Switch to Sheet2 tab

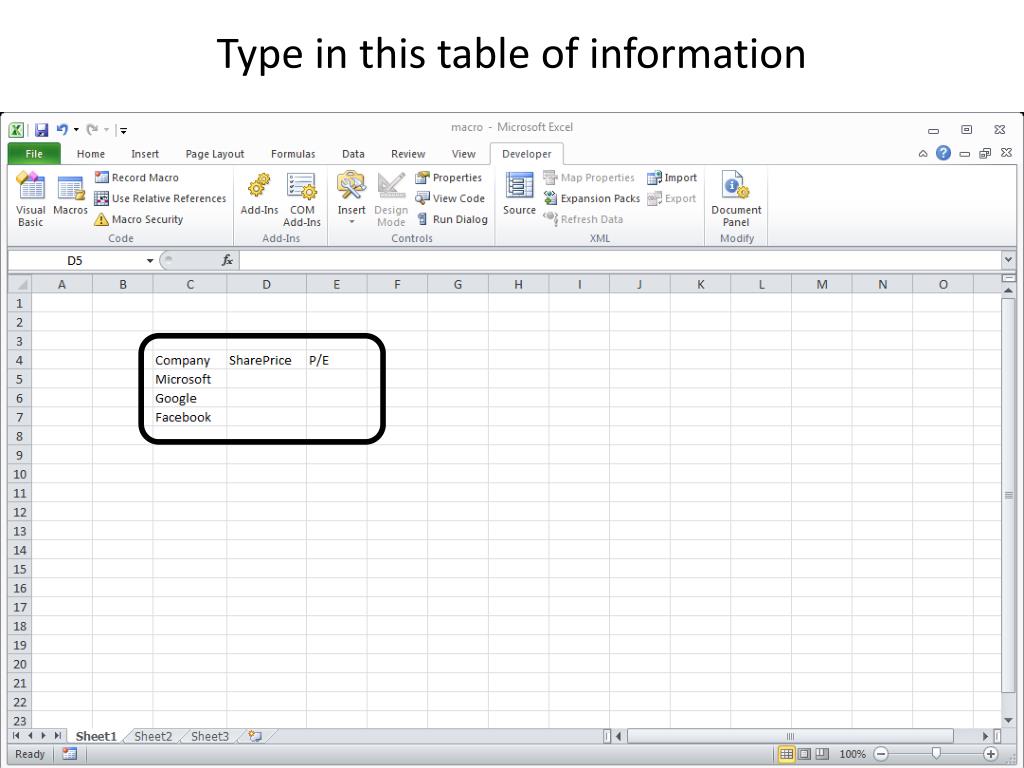(153, 736)
